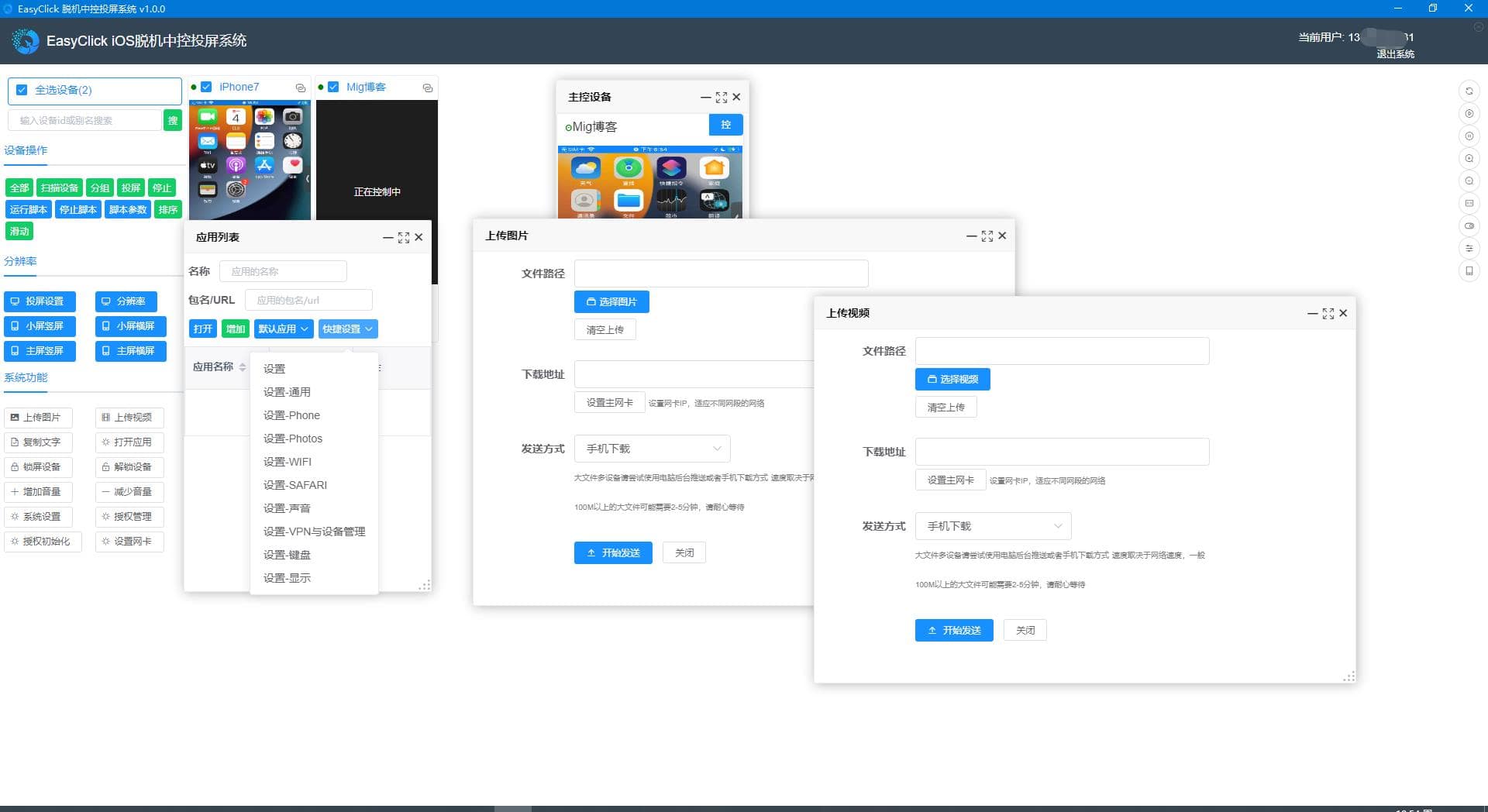Click the blue 控 button in 主控设备

tap(726, 125)
